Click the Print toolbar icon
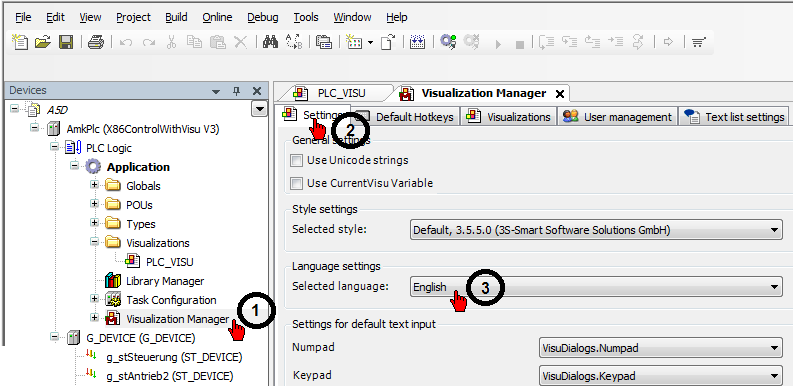This screenshot has height=386, width=794. (95, 42)
